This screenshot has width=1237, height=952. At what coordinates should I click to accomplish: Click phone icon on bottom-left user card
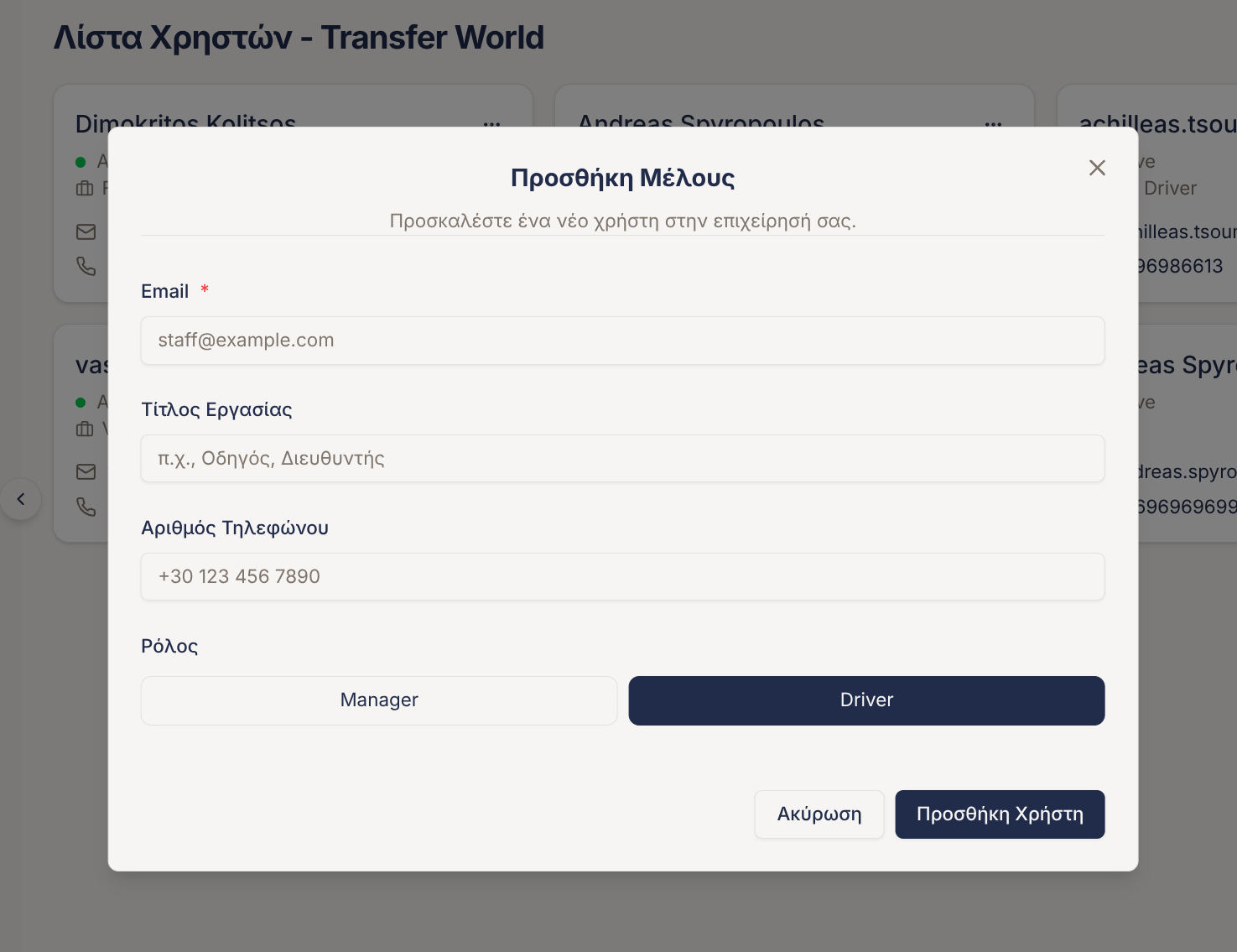[x=86, y=507]
